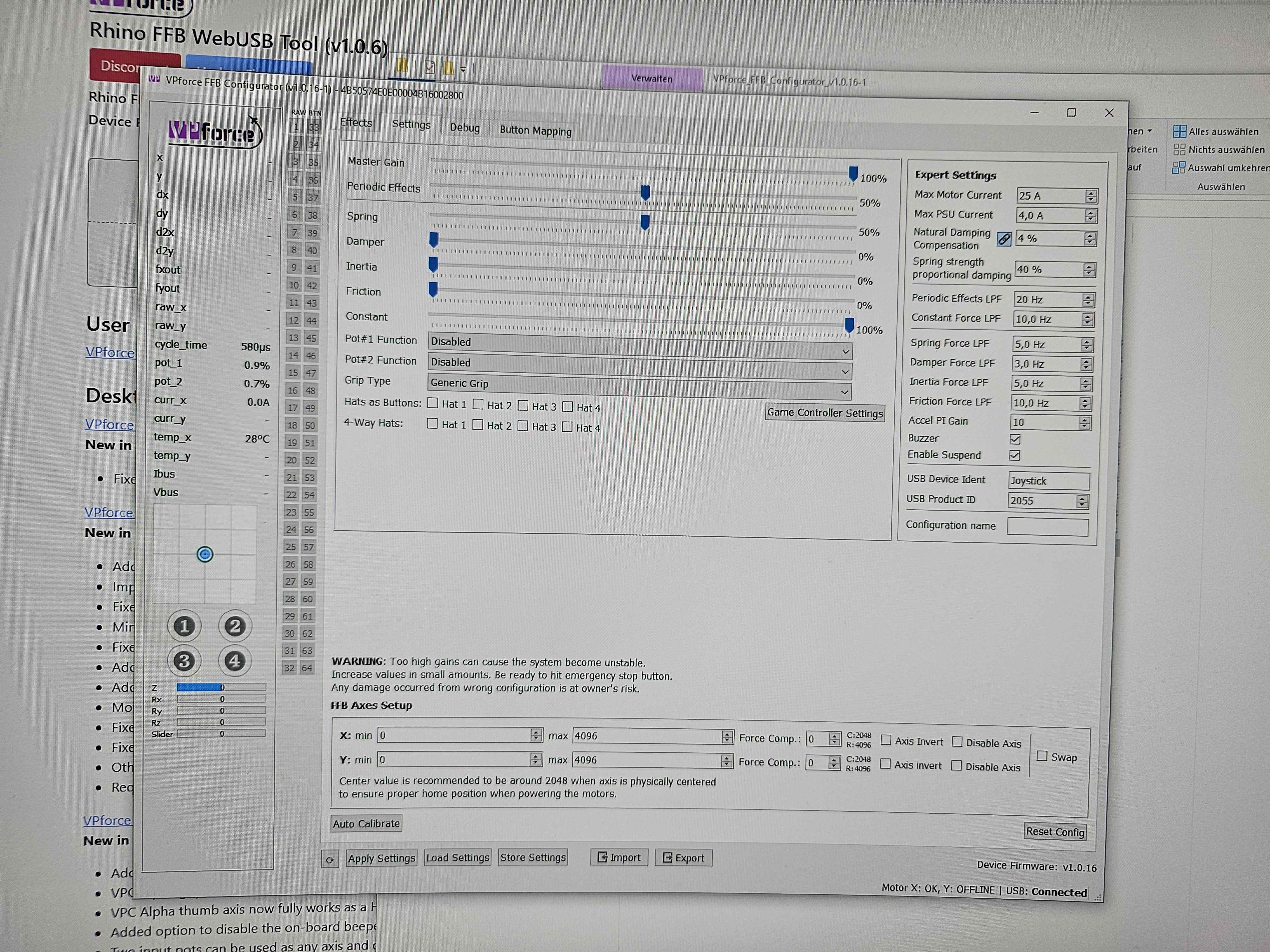This screenshot has width=1270, height=952.
Task: Click Game Controller Settings button
Action: tap(825, 413)
